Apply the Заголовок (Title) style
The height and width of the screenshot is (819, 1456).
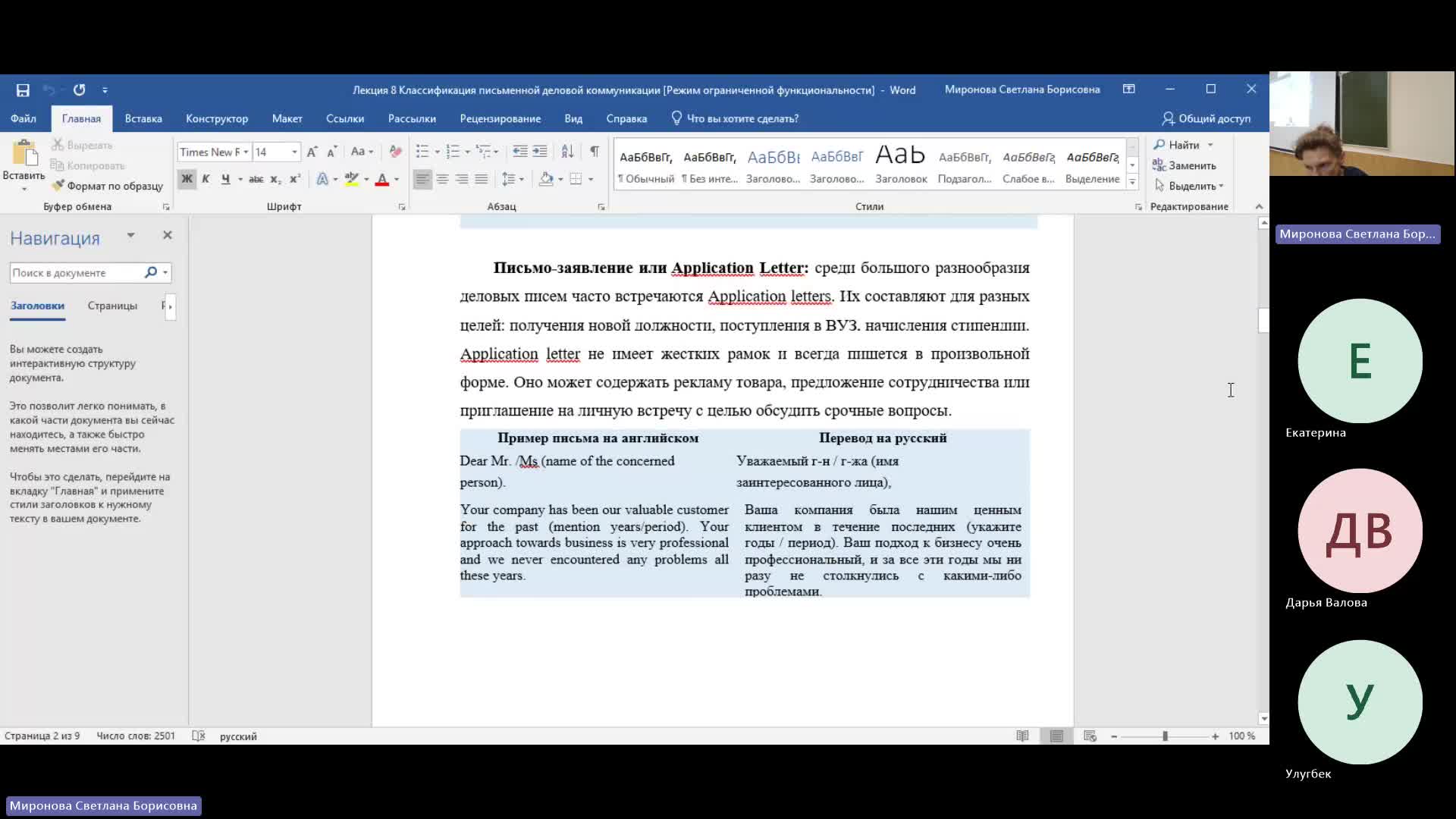click(x=901, y=164)
